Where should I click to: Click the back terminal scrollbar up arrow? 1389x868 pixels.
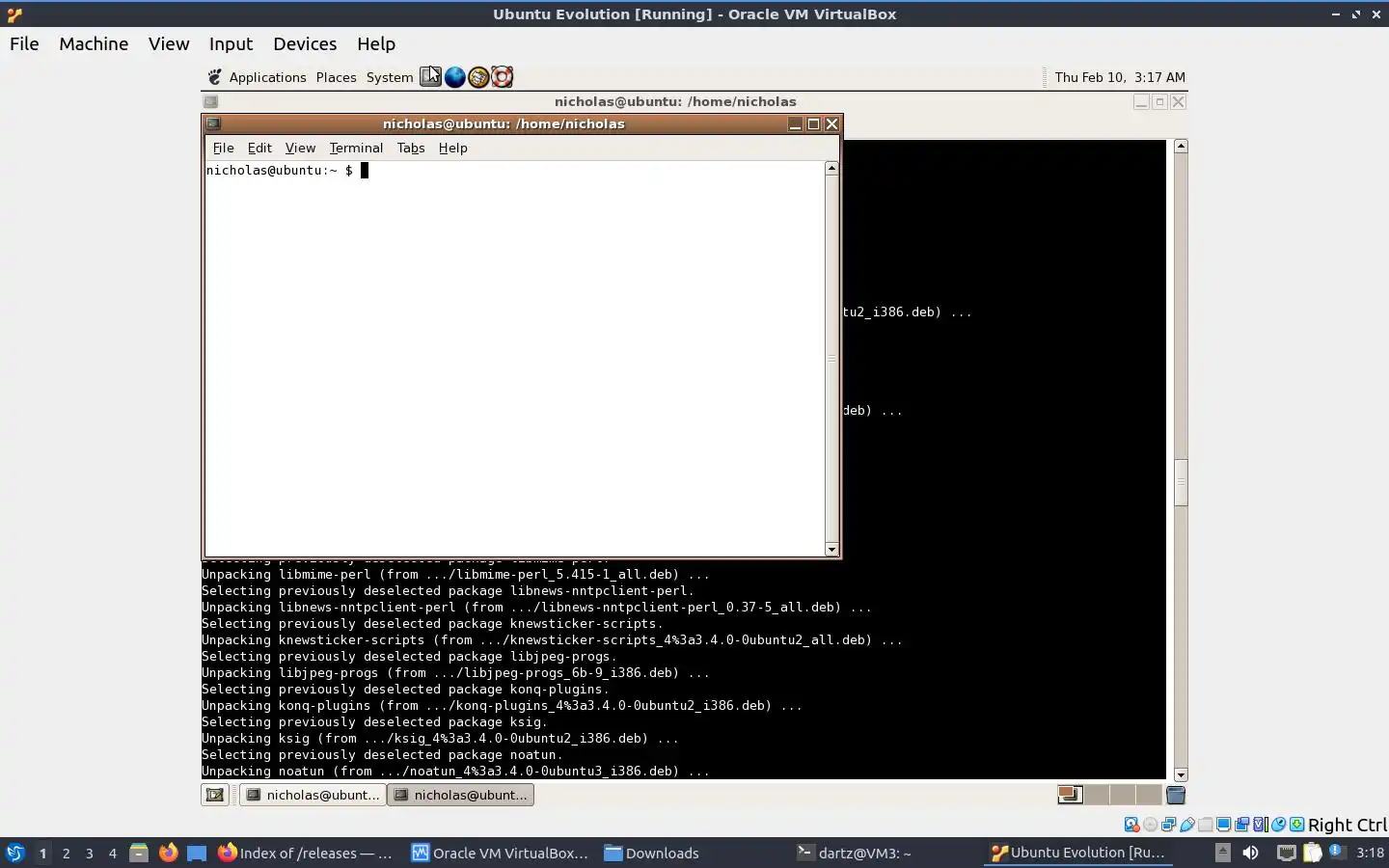(1181, 146)
